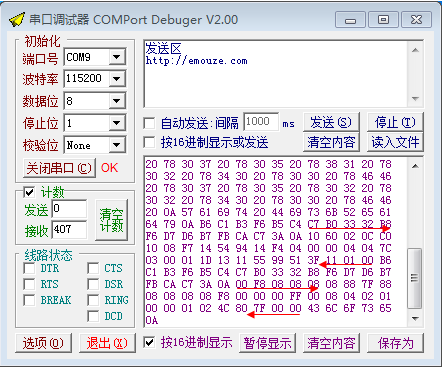Toggle the DTR line status checkbox

(x=29, y=268)
